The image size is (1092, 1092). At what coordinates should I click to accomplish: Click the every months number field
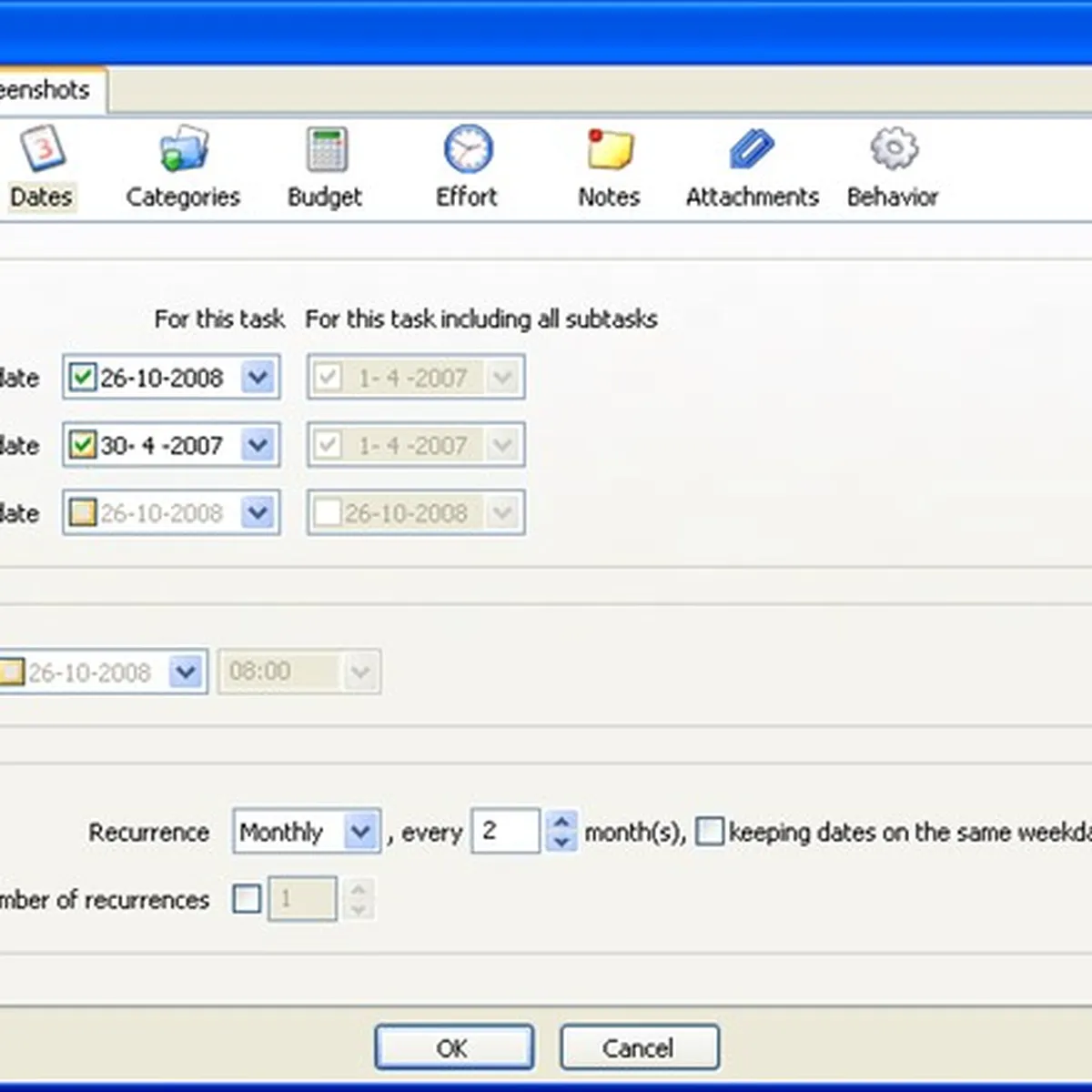click(506, 832)
